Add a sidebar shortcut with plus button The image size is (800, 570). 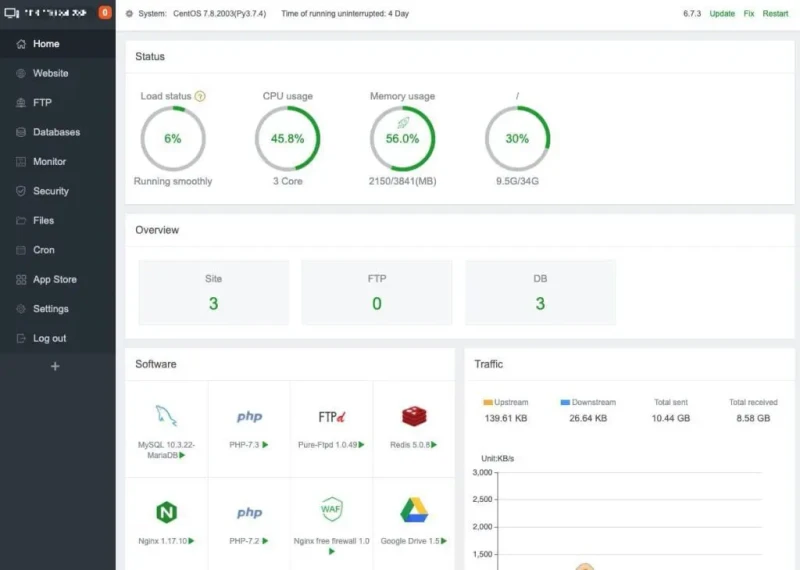[55, 366]
